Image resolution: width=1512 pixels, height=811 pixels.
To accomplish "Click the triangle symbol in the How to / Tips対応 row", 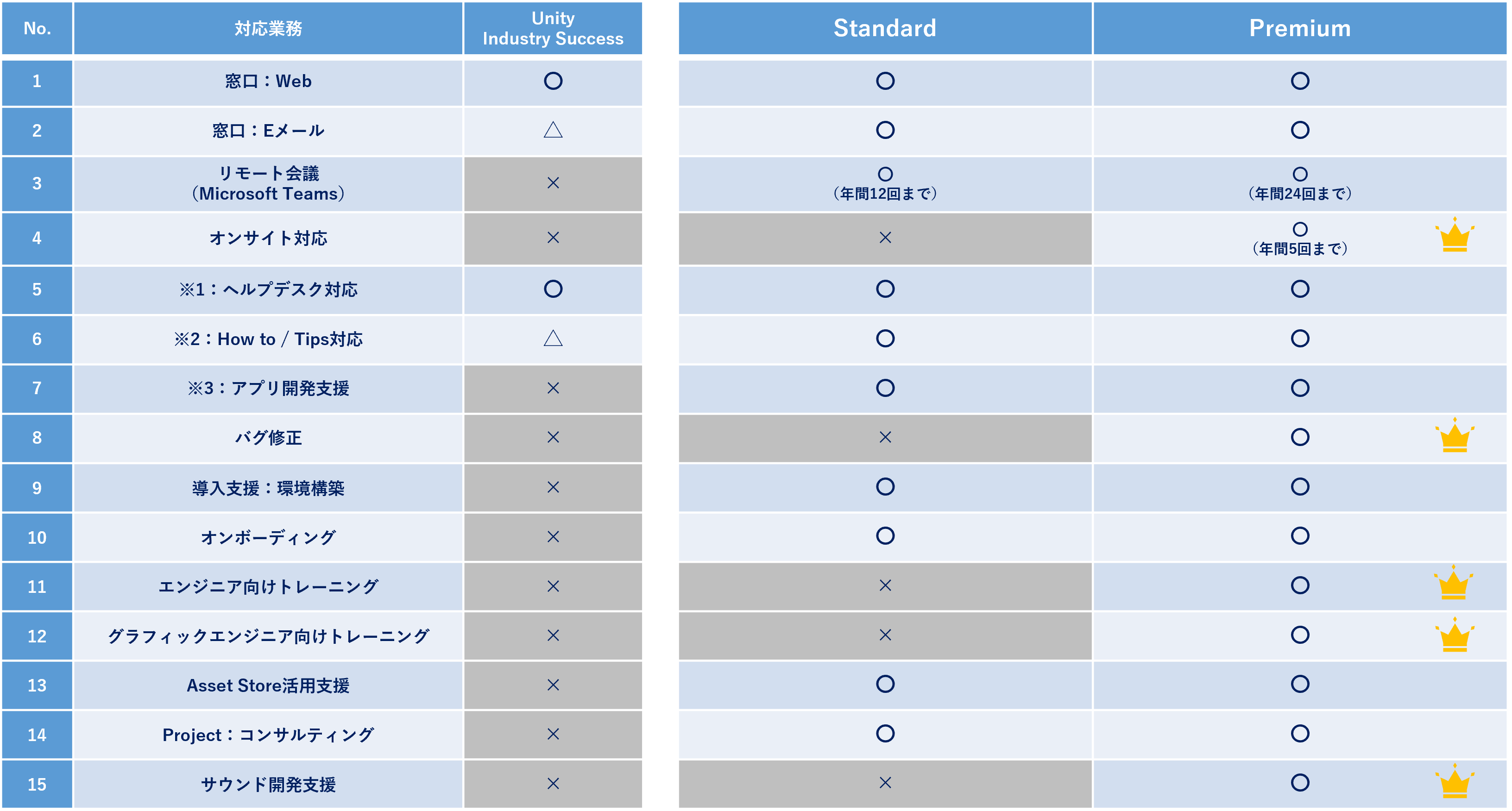I will coord(553,338).
